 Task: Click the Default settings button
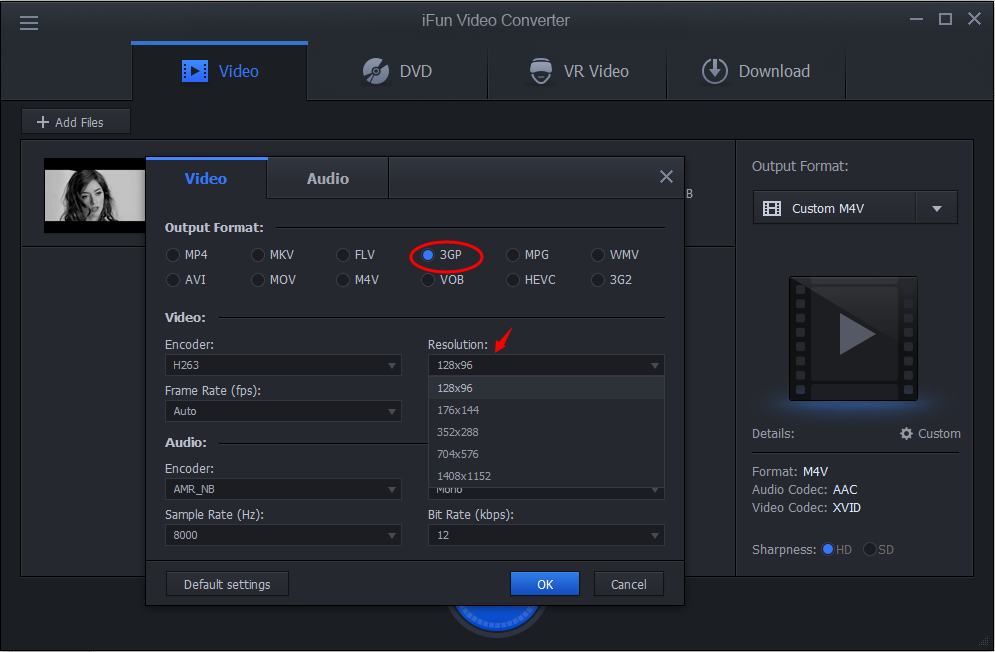click(x=227, y=584)
